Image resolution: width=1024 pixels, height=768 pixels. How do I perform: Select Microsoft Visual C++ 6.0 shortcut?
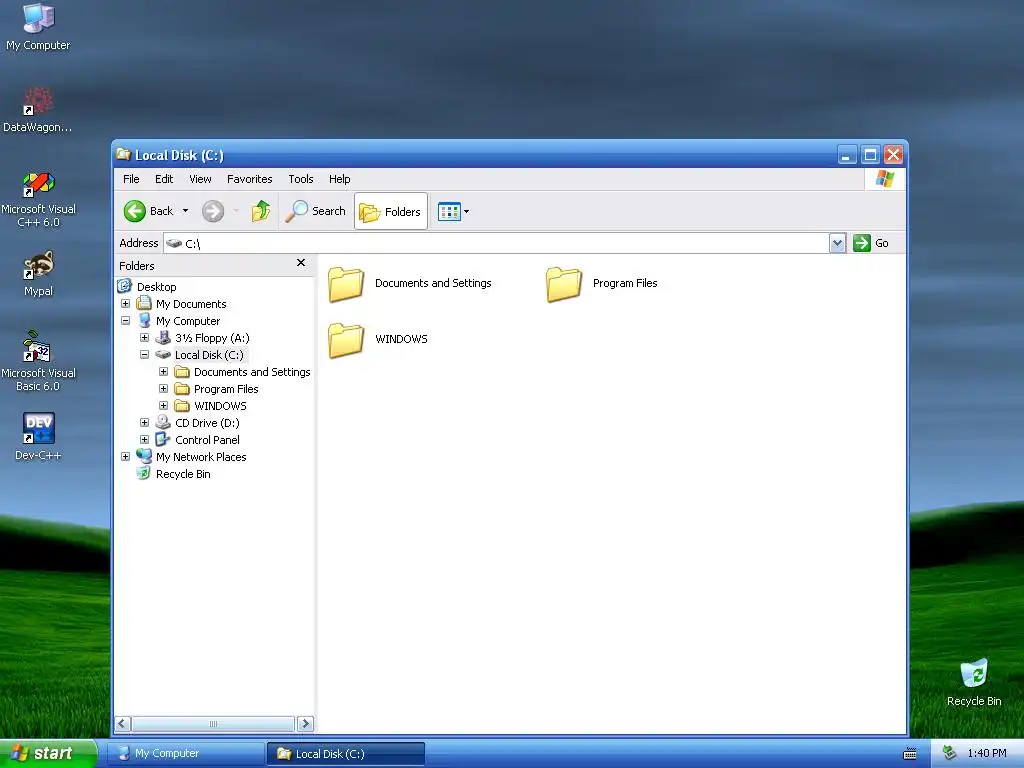(x=38, y=199)
